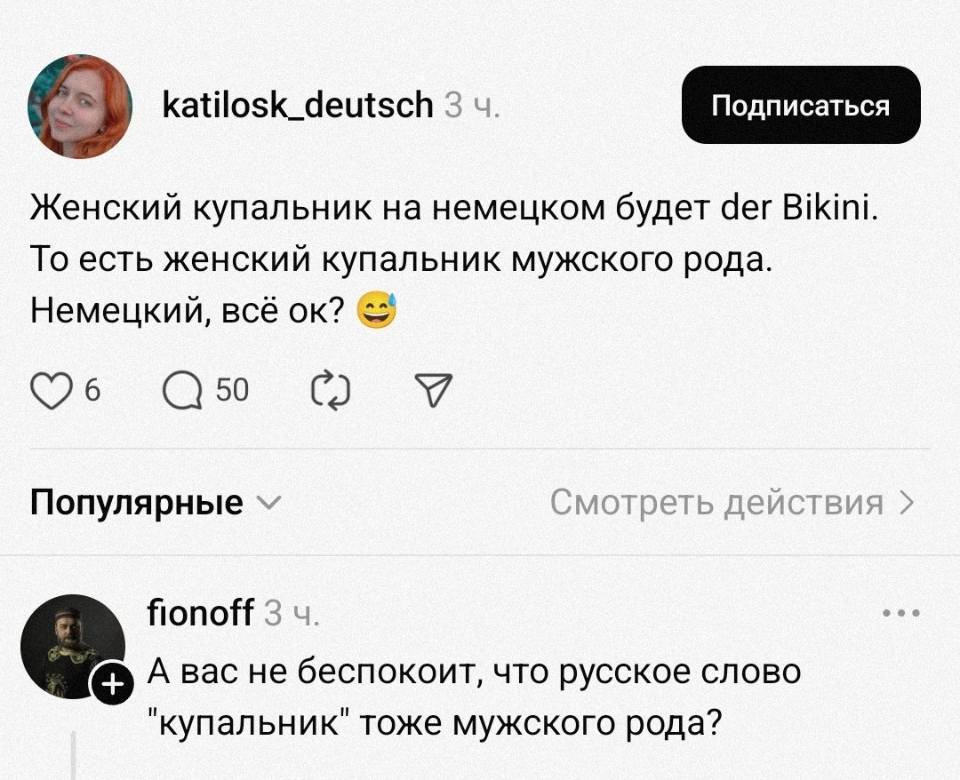Unfollow by tapping Подписаться again
This screenshot has height=780, width=960.
(800, 104)
